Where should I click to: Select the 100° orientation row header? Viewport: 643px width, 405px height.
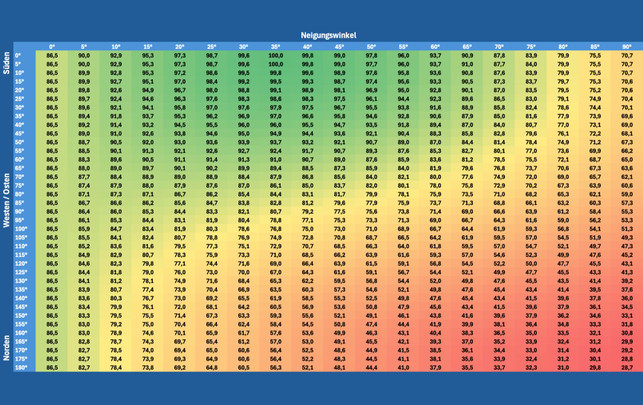point(22,229)
